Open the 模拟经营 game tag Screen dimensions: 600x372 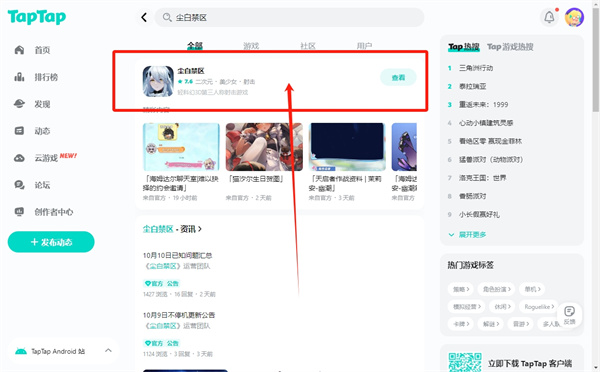466,307
